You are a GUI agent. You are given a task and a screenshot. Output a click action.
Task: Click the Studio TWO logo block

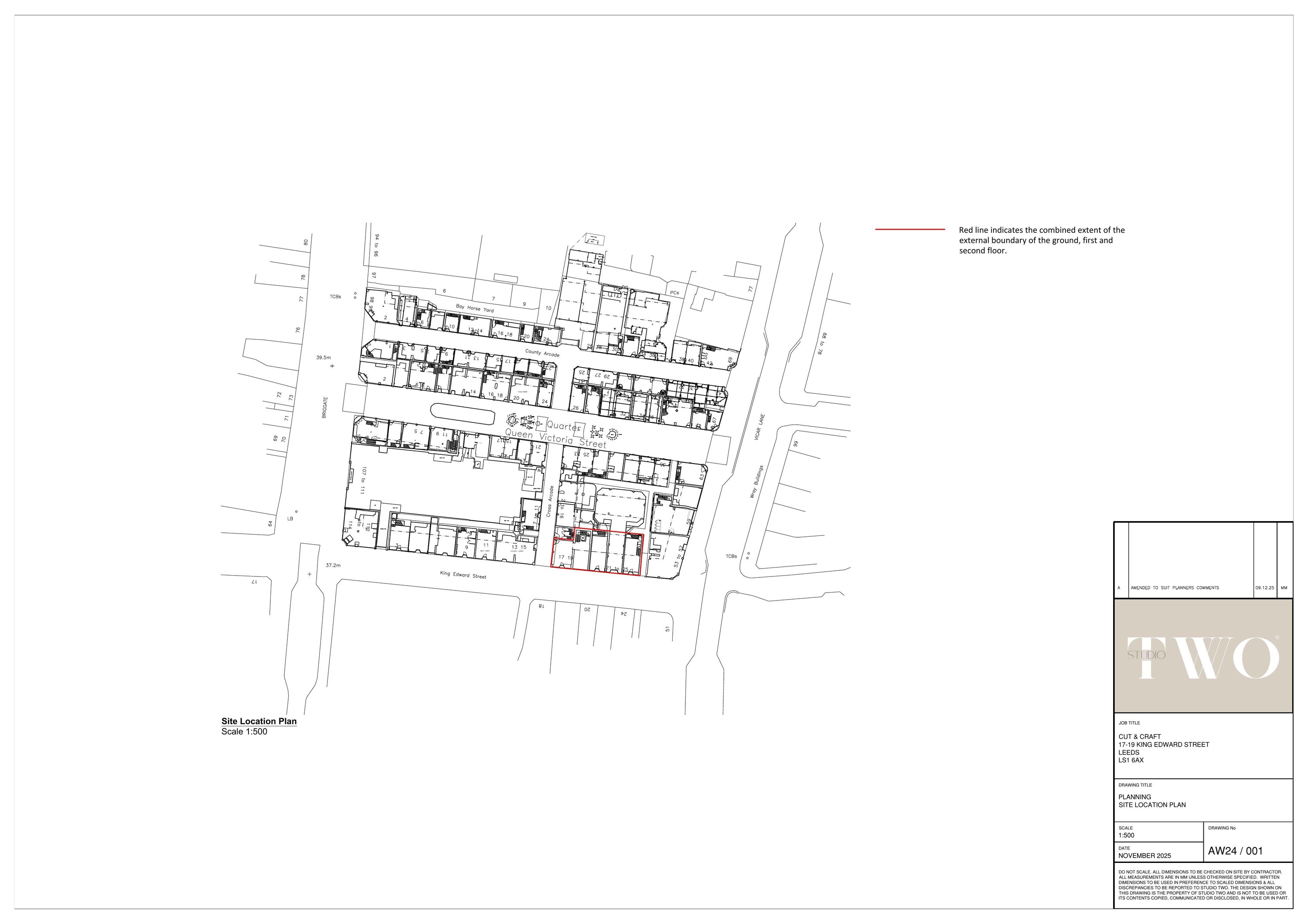click(1203, 655)
